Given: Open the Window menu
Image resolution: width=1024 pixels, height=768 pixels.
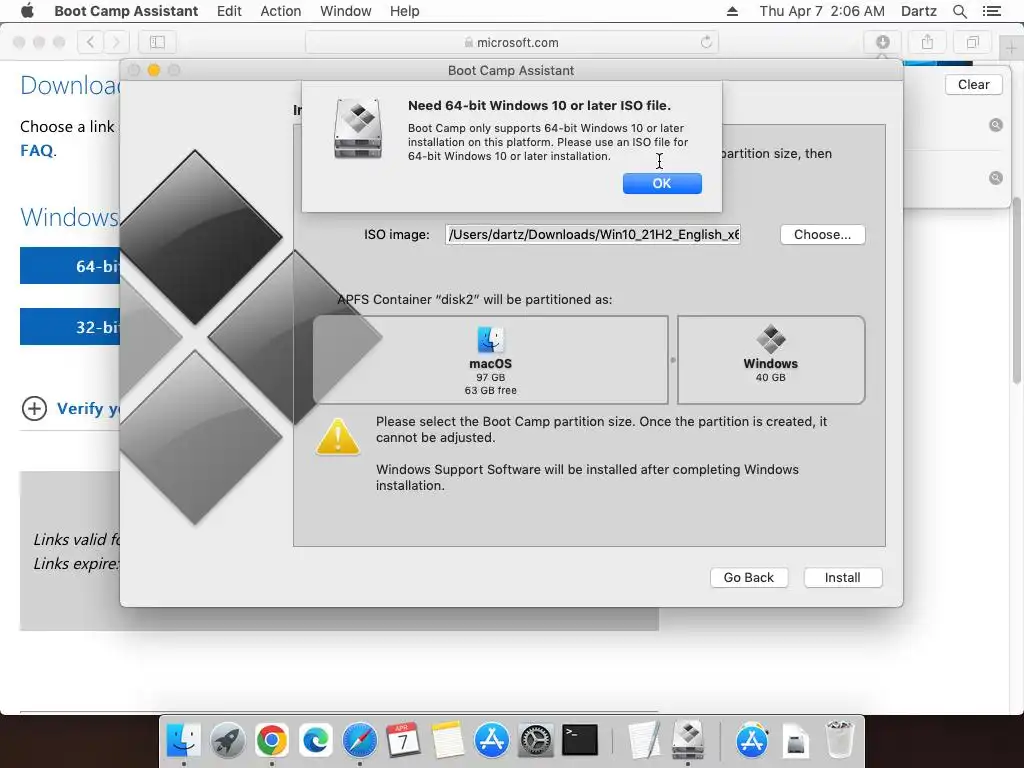Looking at the screenshot, I should 345,11.
